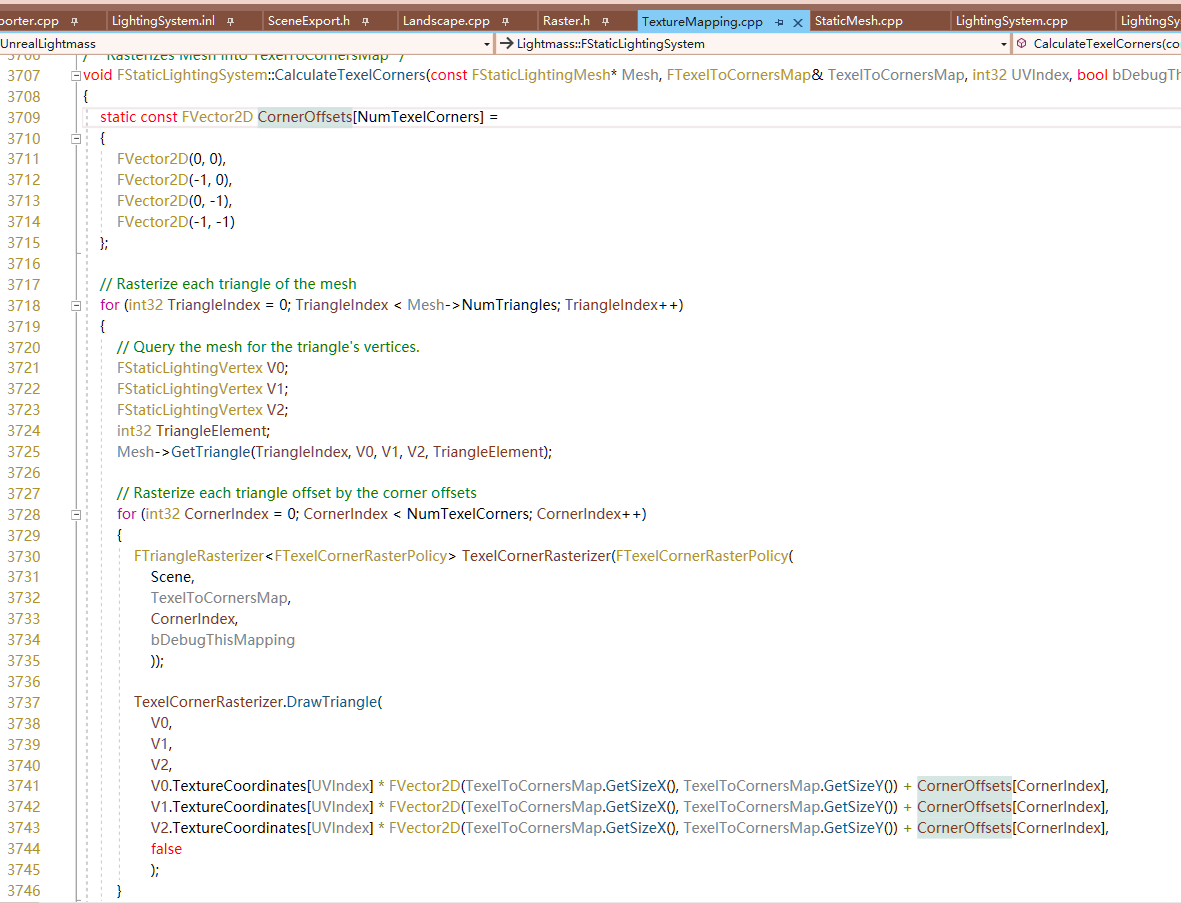Screen dimensions: 1181x903
Task: Pin the SceneExport.h tab
Action: coord(365,22)
